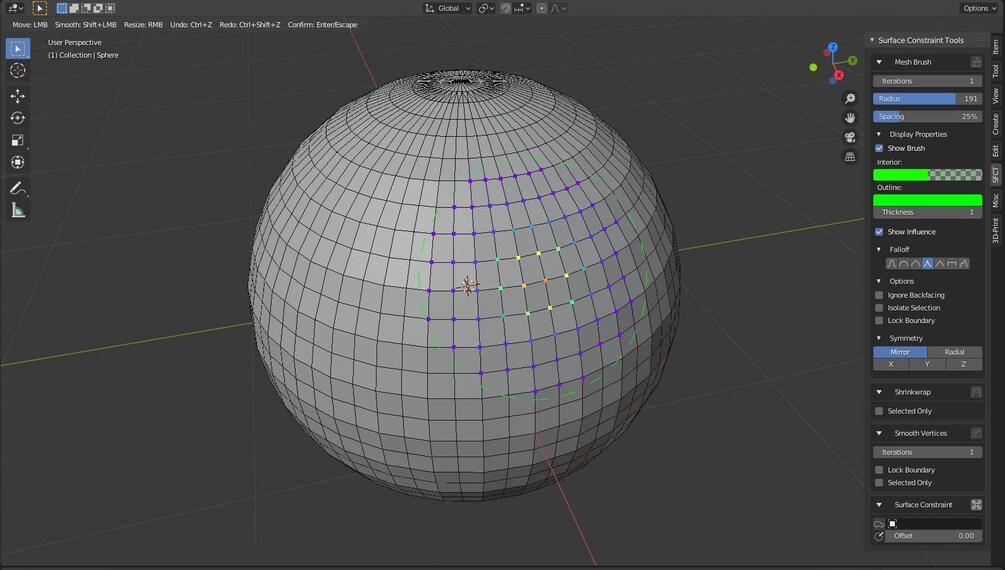
Task: Select the Annotate pencil tool
Action: [x=17, y=189]
